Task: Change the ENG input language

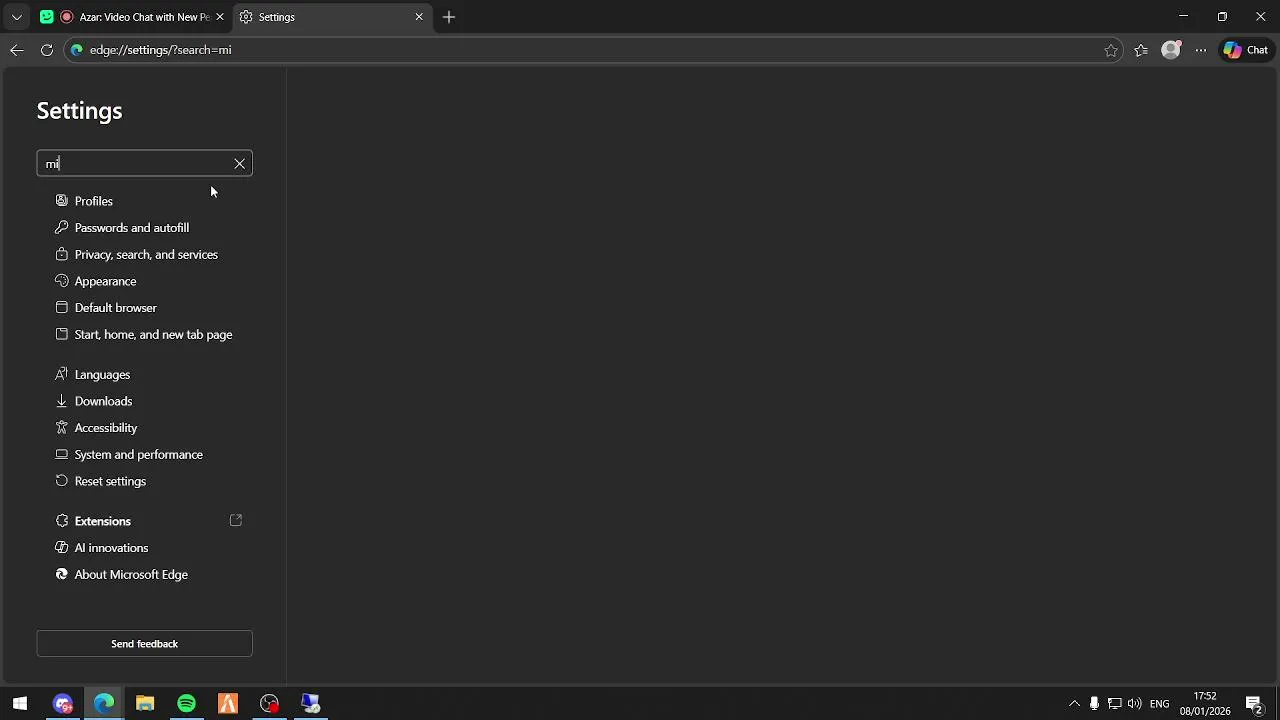Action: tap(1159, 704)
